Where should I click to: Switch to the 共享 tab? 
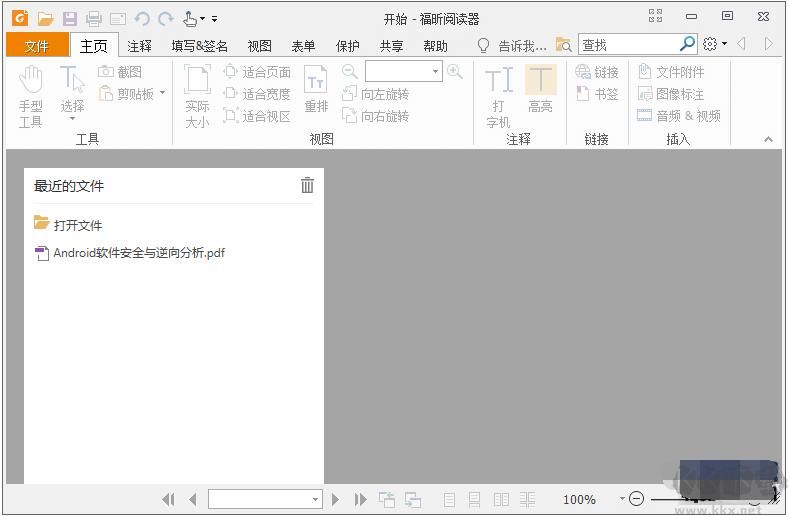[x=391, y=46]
